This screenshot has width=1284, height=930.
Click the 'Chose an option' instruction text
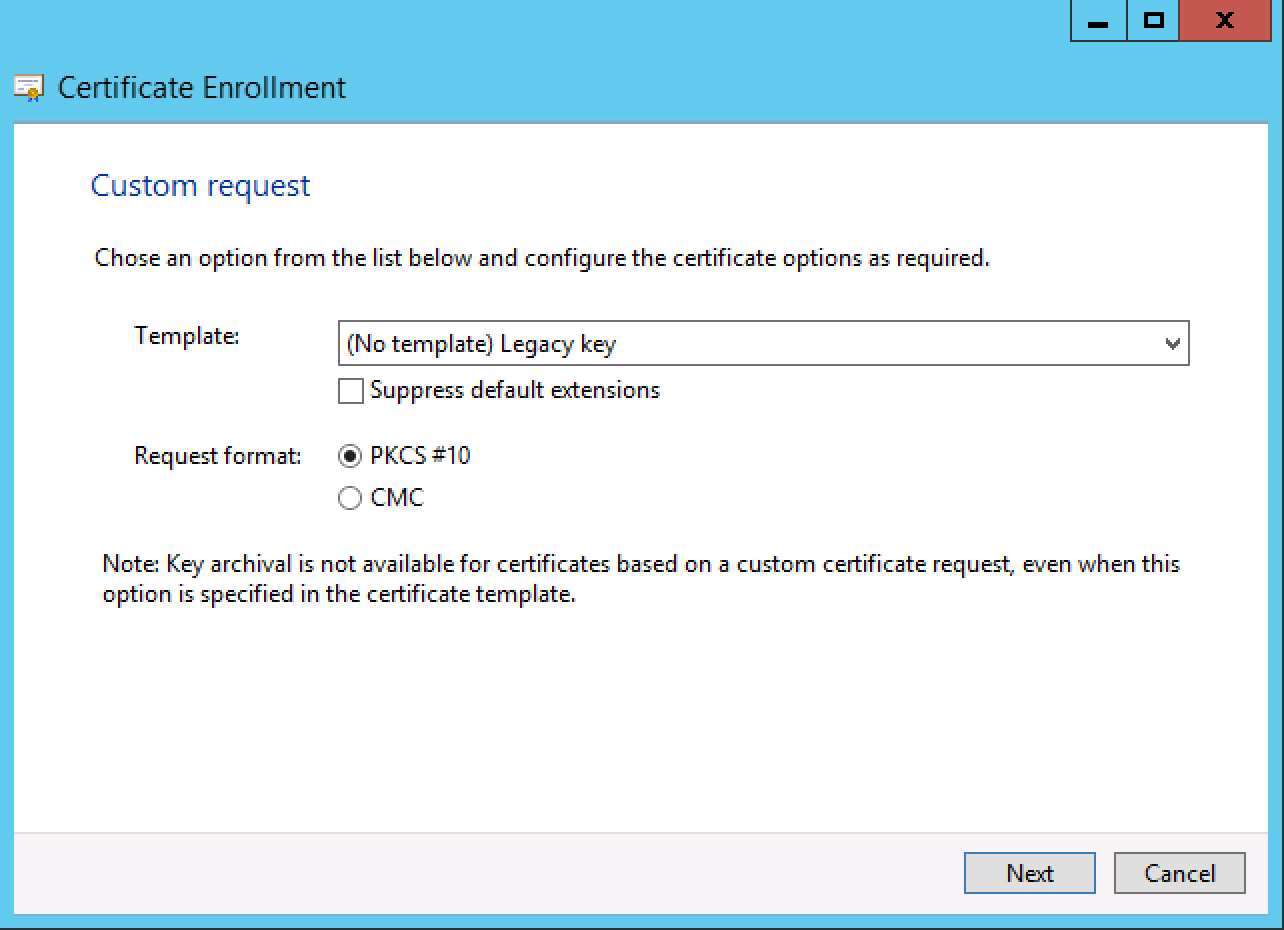(541, 258)
